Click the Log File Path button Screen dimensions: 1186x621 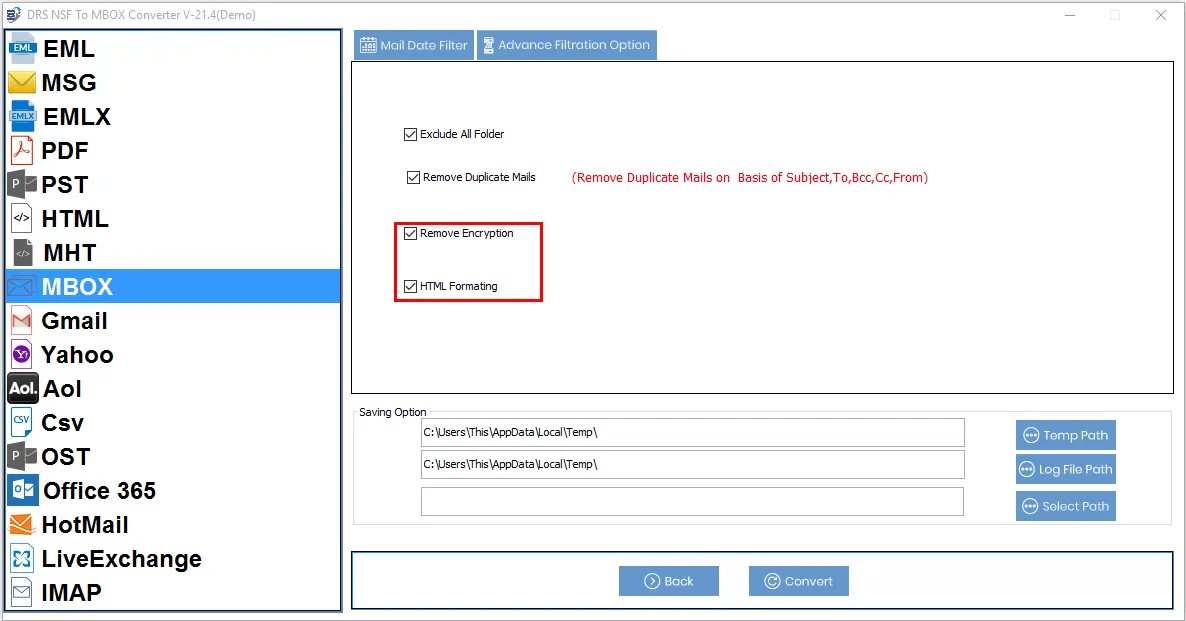pos(1066,469)
